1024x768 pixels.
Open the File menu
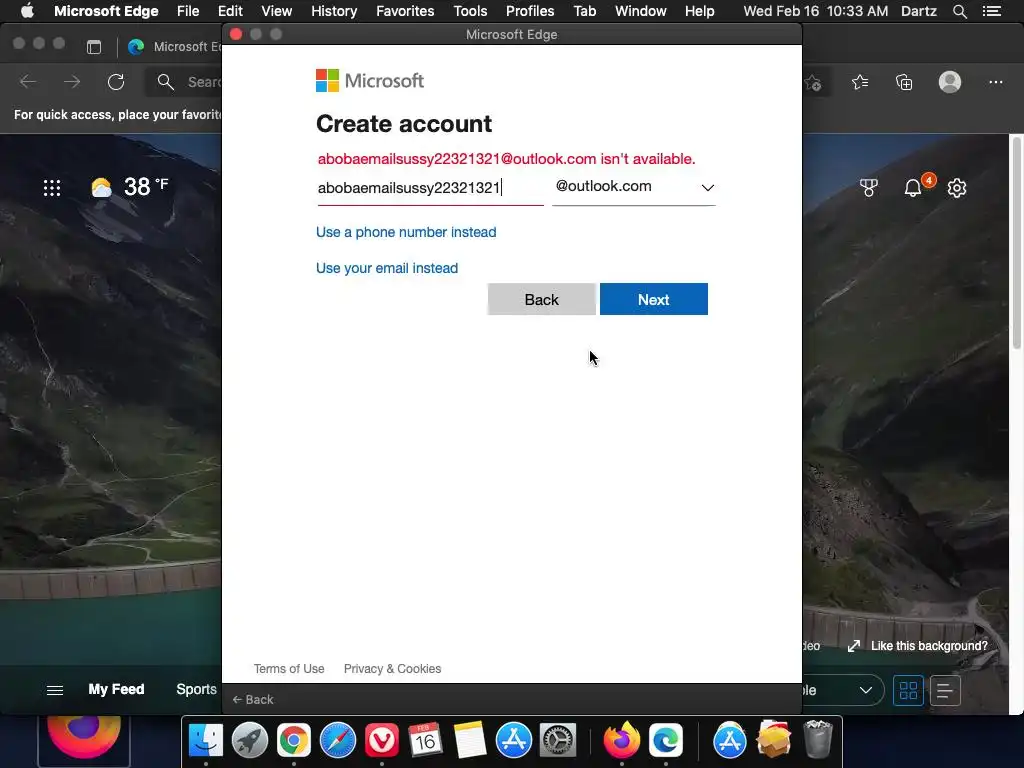pos(188,11)
